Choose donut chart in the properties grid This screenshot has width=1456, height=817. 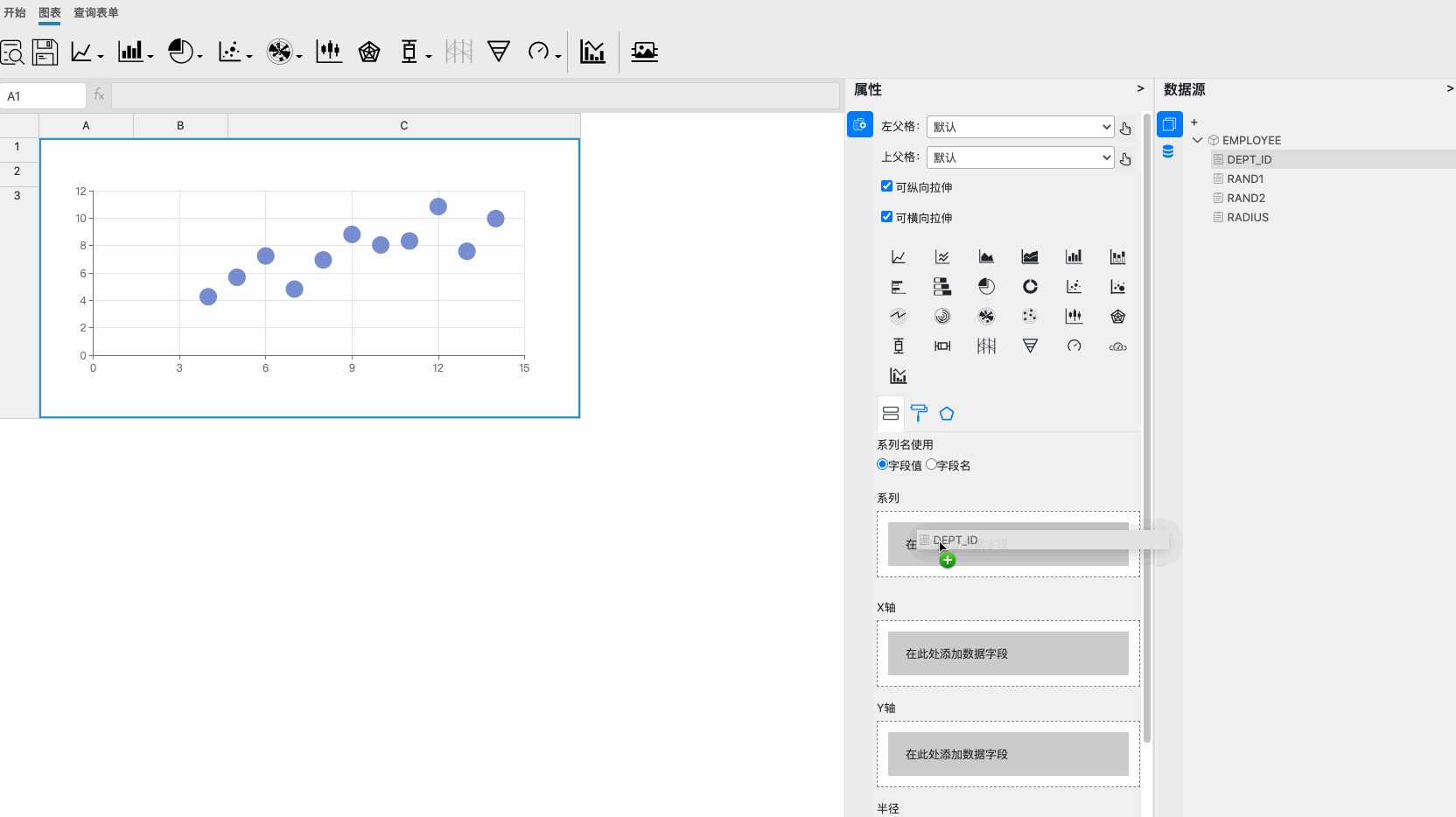(1030, 287)
